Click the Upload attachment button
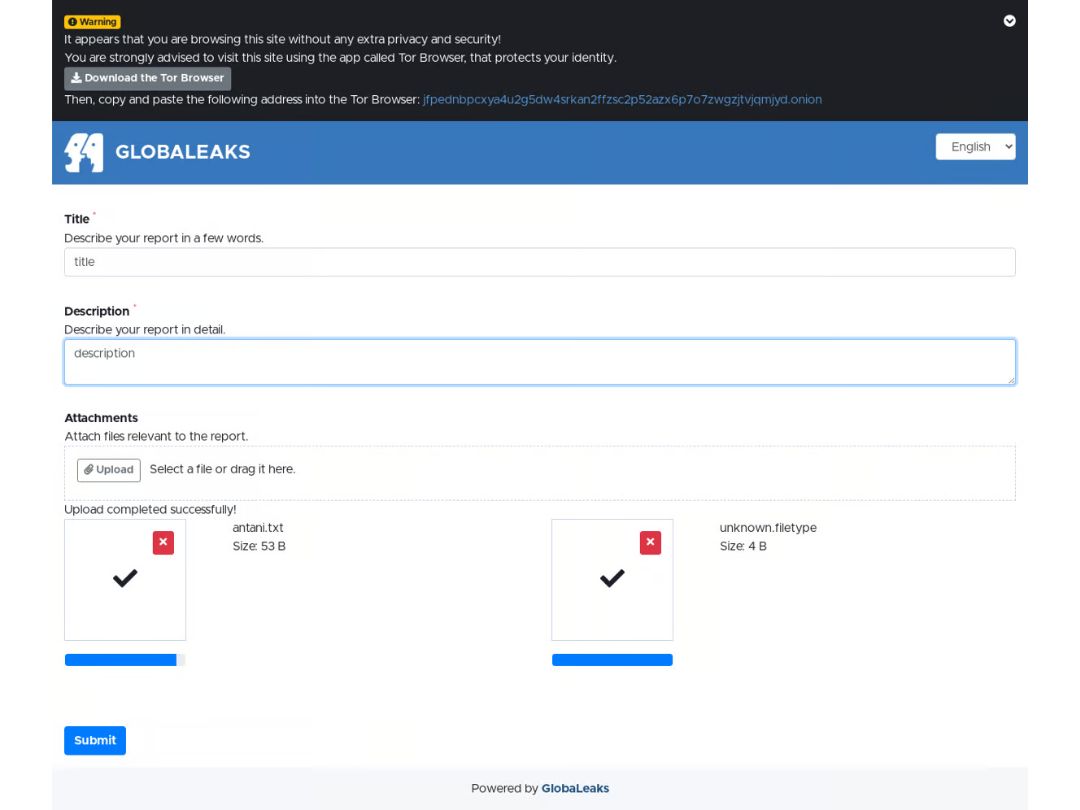This screenshot has height=810, width=1080. pyautogui.click(x=109, y=470)
